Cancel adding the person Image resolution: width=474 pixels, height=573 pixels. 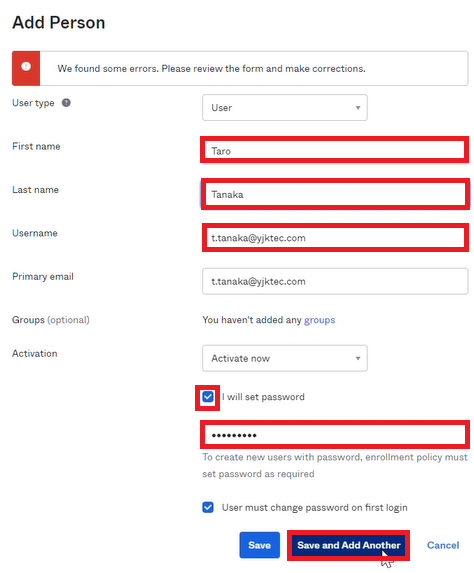[x=443, y=545]
